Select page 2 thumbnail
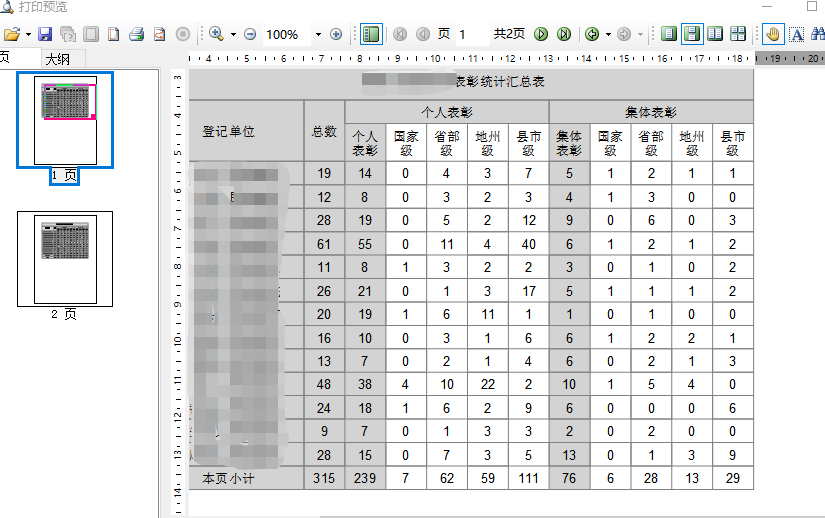This screenshot has width=825, height=518. point(65,259)
